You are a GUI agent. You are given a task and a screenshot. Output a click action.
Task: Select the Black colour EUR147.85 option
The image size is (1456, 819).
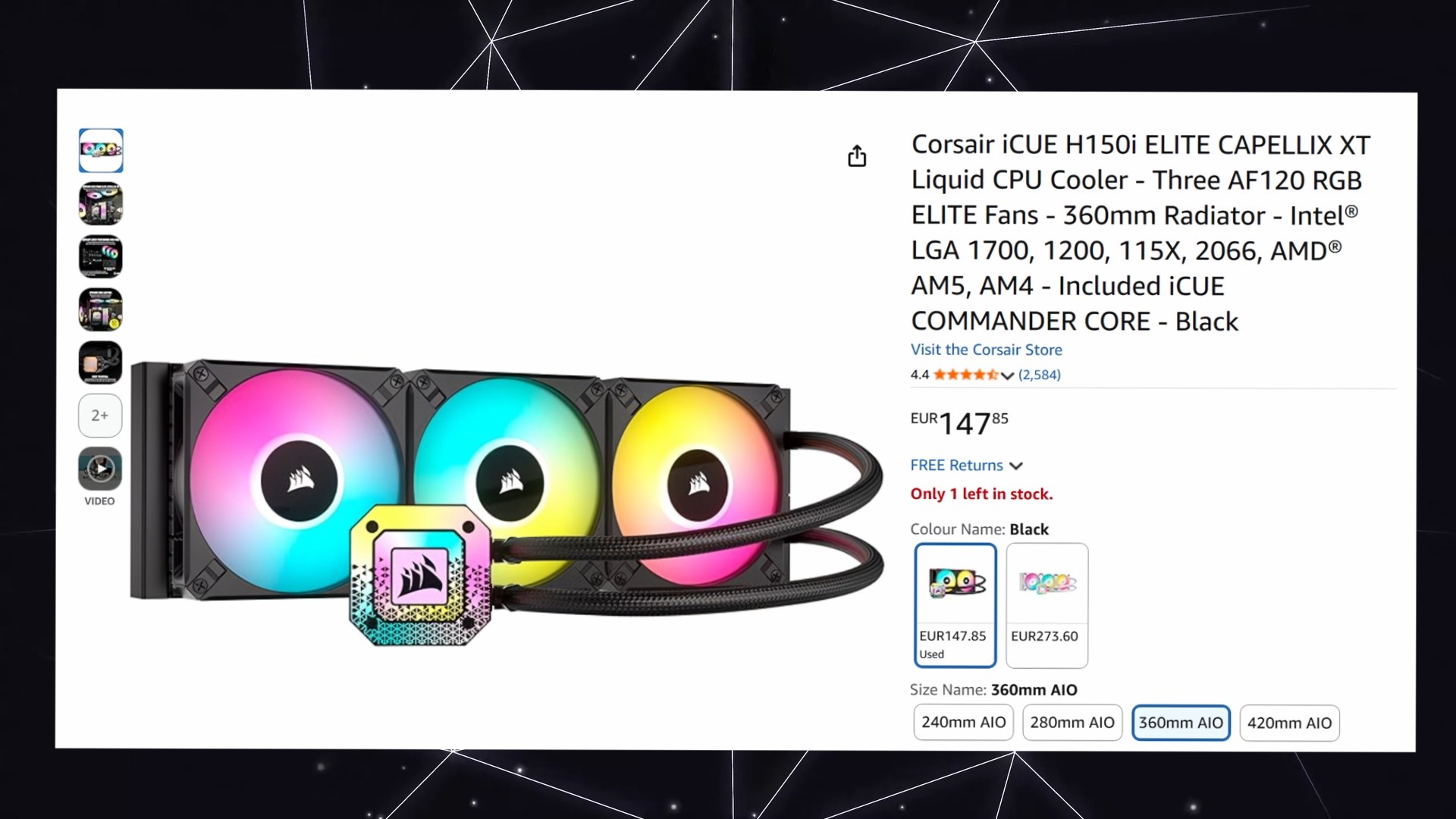(x=955, y=605)
